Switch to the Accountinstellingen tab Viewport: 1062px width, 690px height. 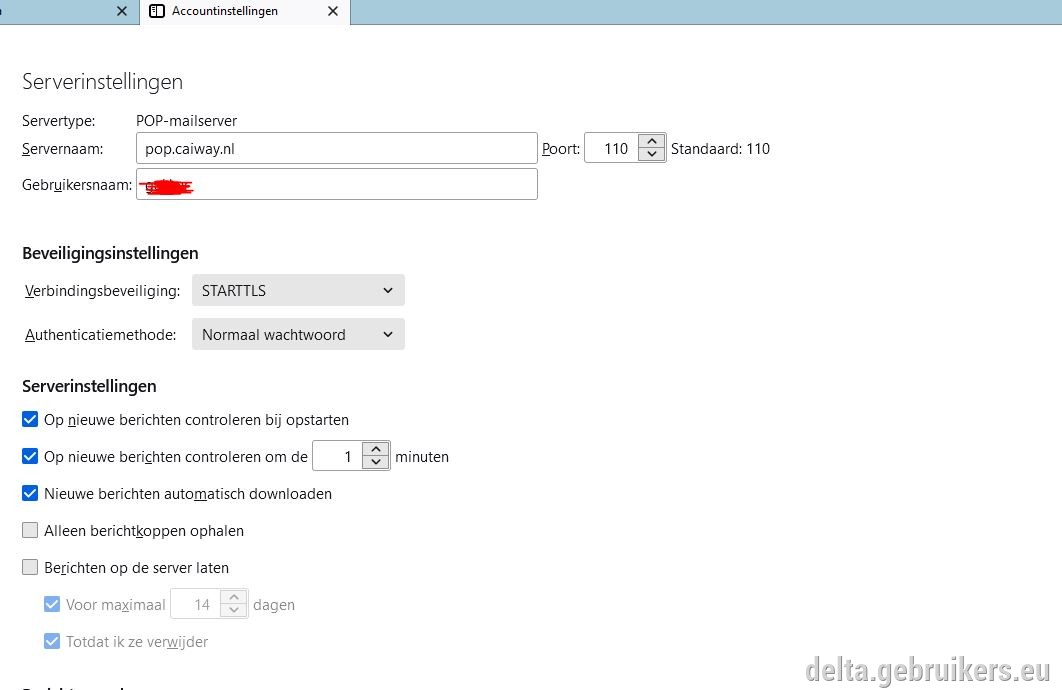245,12
